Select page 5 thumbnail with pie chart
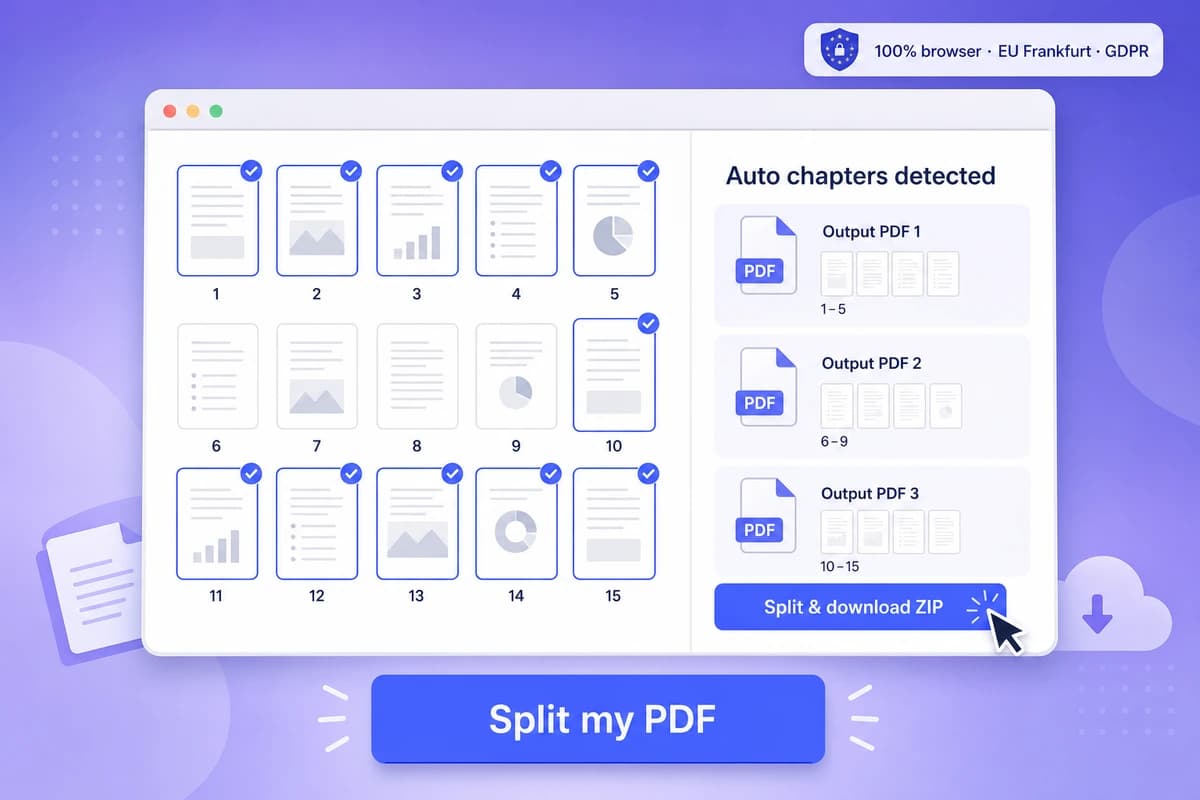Viewport: 1200px width, 800px height. click(x=614, y=221)
